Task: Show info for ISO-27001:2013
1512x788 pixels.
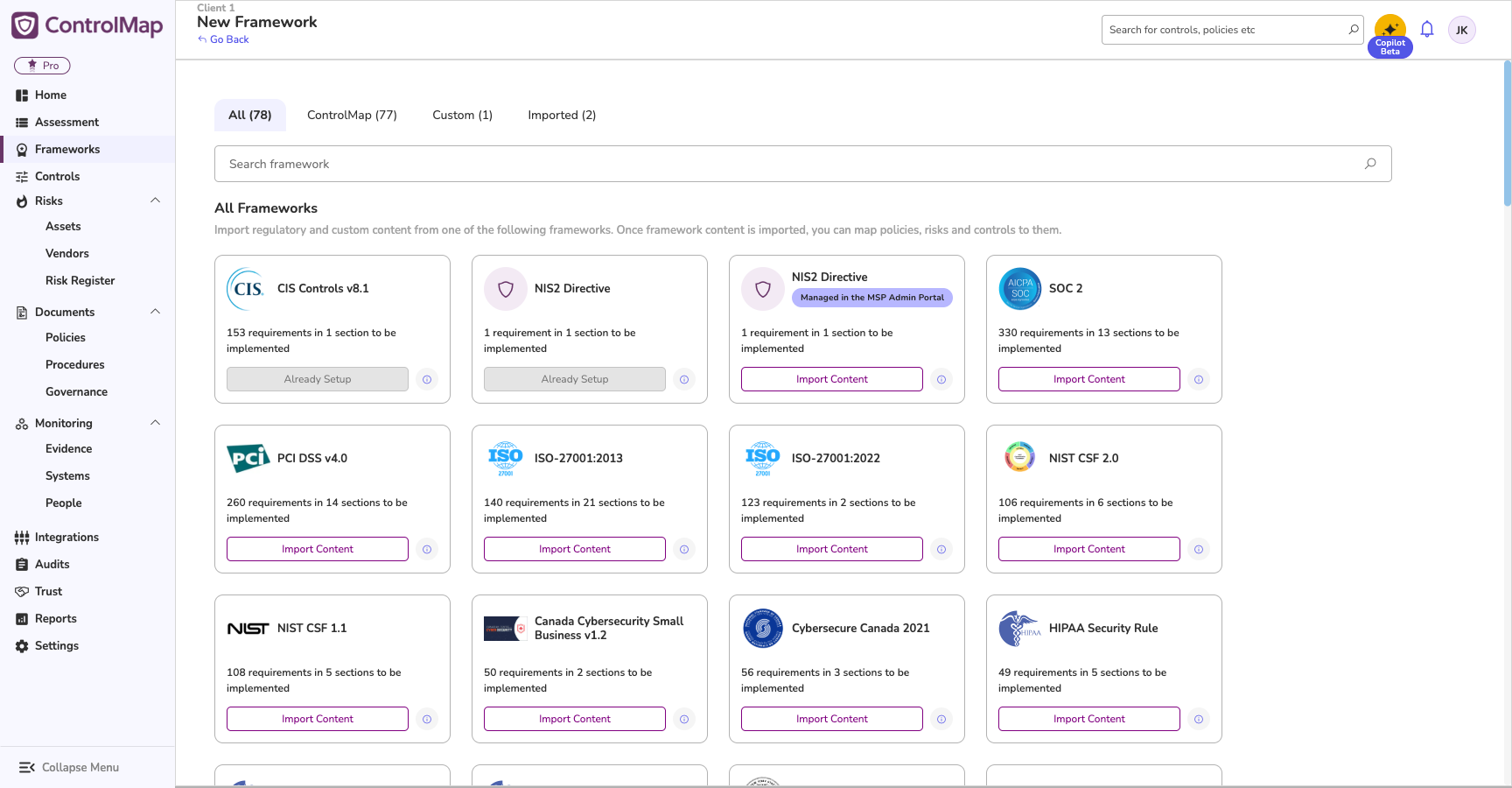Action: pyautogui.click(x=684, y=549)
